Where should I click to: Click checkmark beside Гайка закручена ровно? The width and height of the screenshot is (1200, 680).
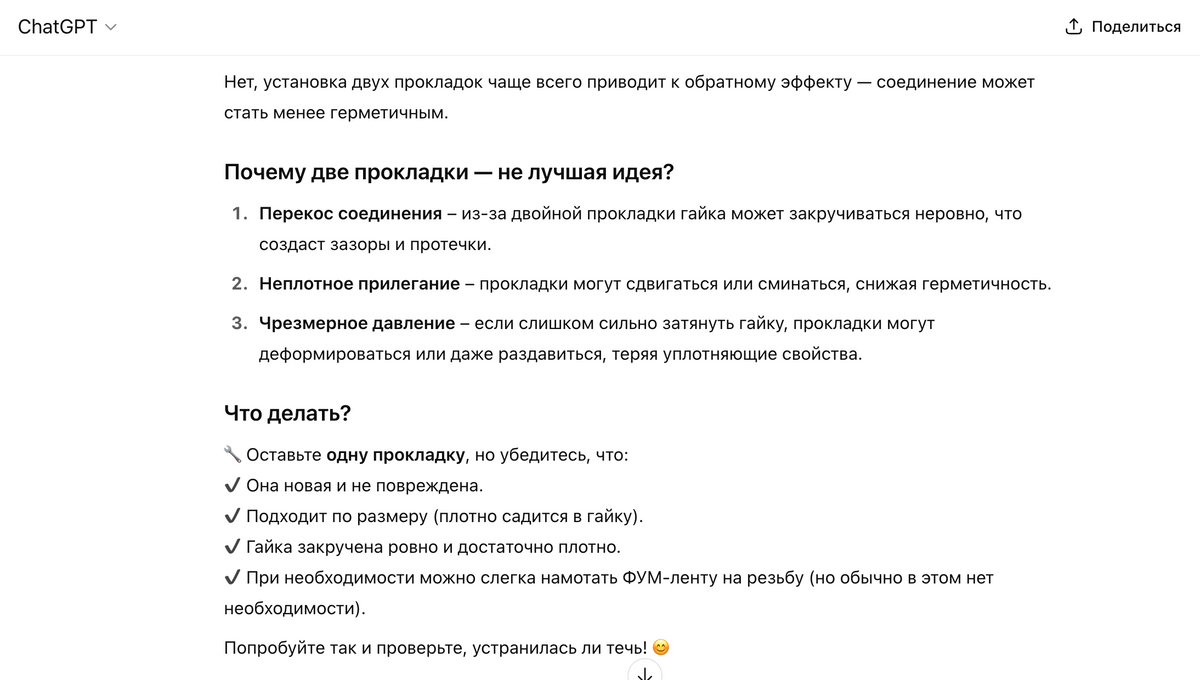point(232,547)
